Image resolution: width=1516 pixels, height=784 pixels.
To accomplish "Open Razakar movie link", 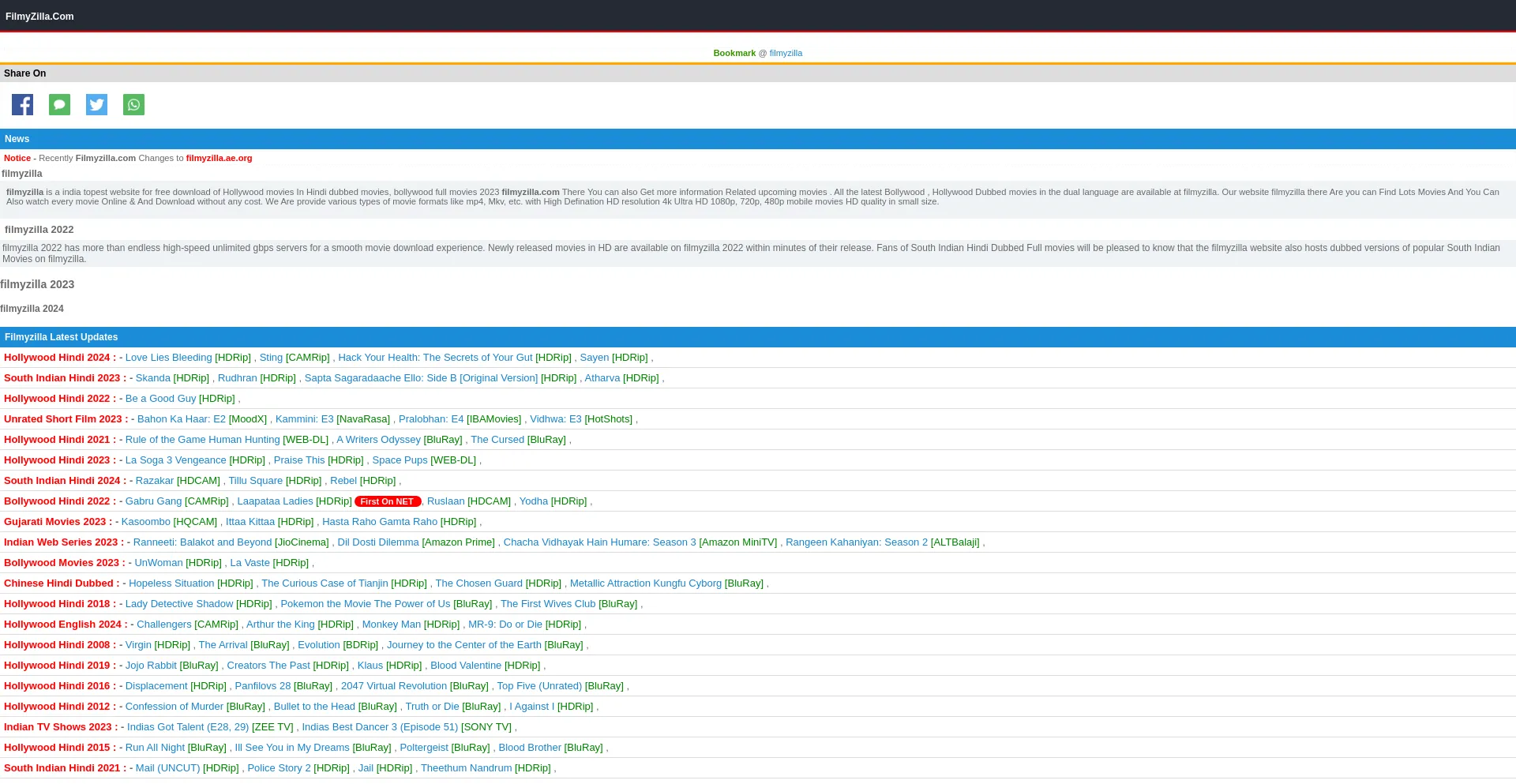I will [155, 481].
